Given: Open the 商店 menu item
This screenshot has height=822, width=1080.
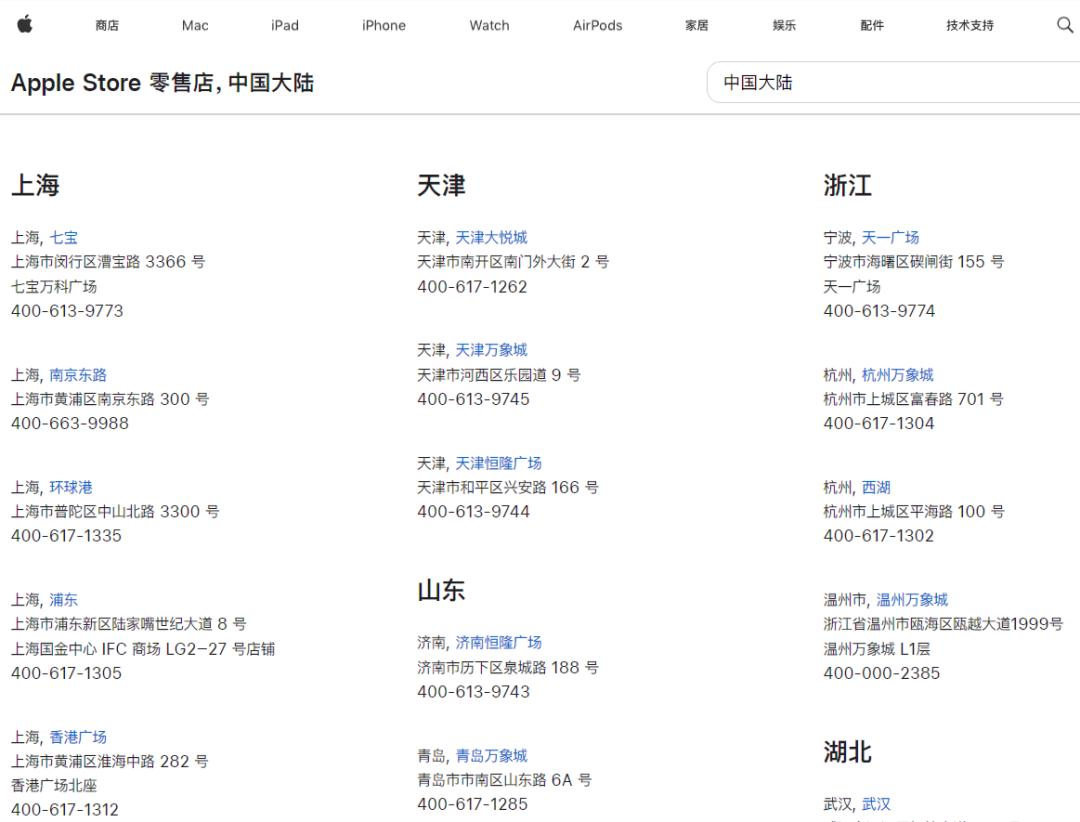Looking at the screenshot, I should coord(107,26).
